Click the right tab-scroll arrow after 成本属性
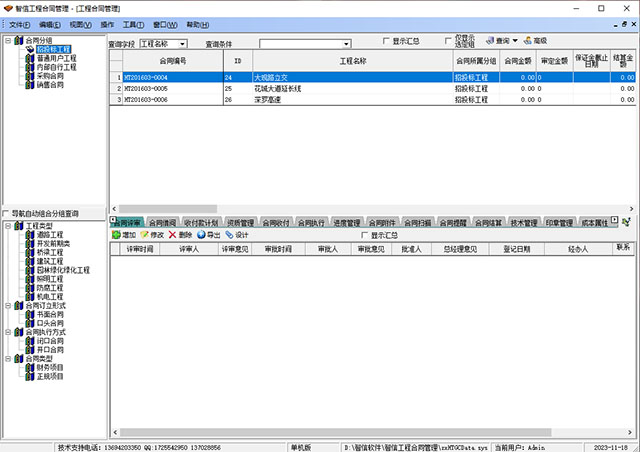This screenshot has width=640, height=452. (615, 220)
